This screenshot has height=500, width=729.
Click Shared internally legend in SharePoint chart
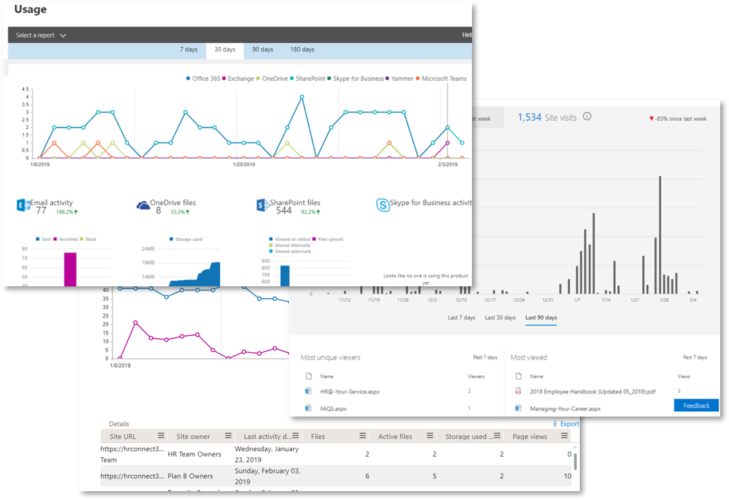pos(289,245)
